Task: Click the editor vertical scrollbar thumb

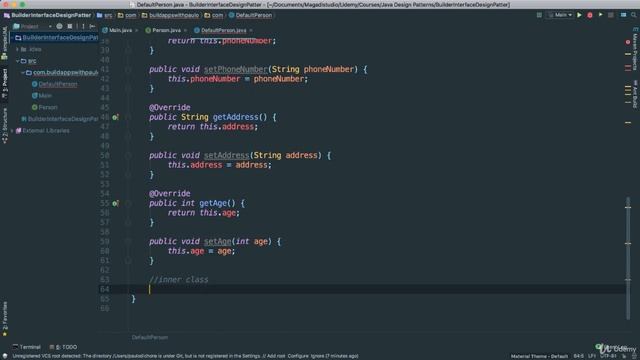Action: 628,258
